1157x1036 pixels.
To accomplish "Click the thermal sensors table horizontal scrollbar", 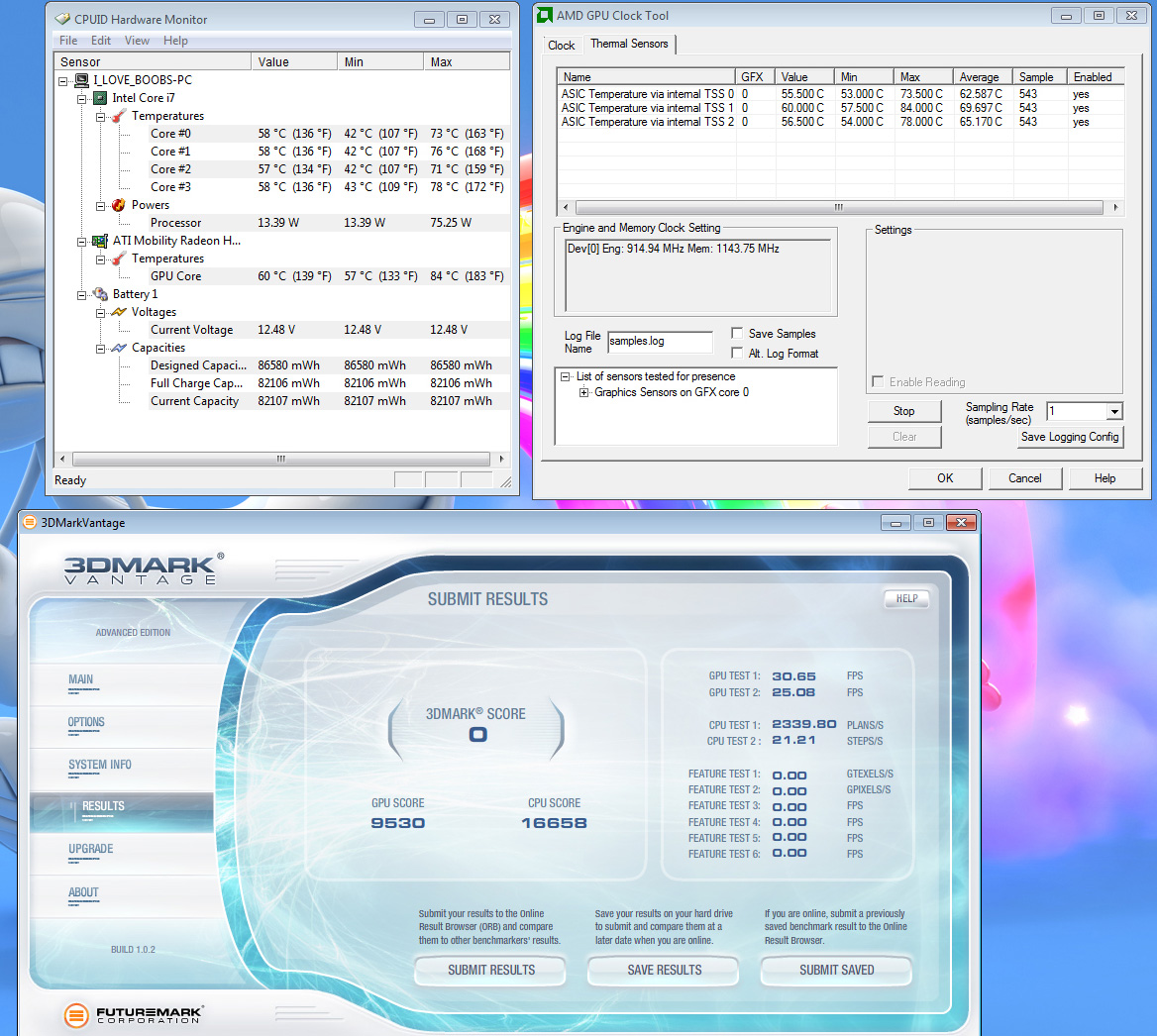I will pyautogui.click(x=839, y=207).
